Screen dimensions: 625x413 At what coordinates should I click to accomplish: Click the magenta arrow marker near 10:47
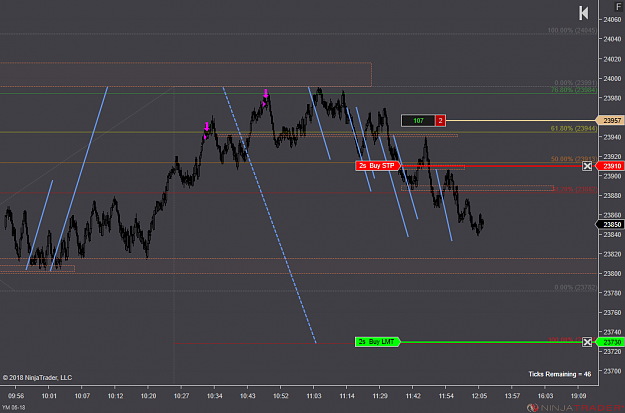266,94
